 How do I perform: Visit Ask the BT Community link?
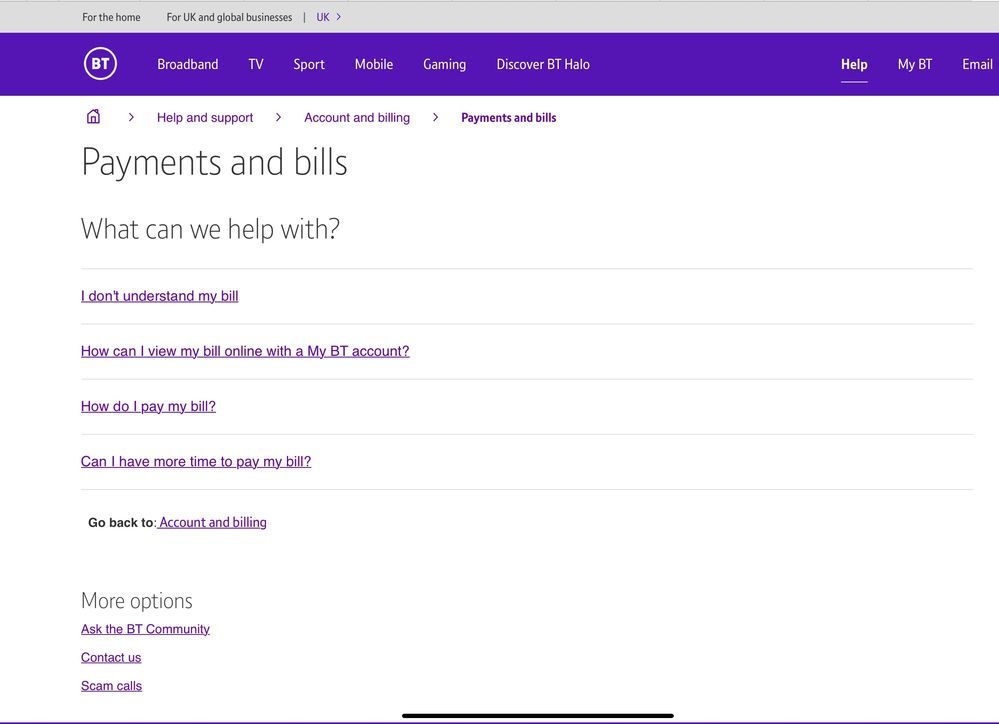coord(145,629)
